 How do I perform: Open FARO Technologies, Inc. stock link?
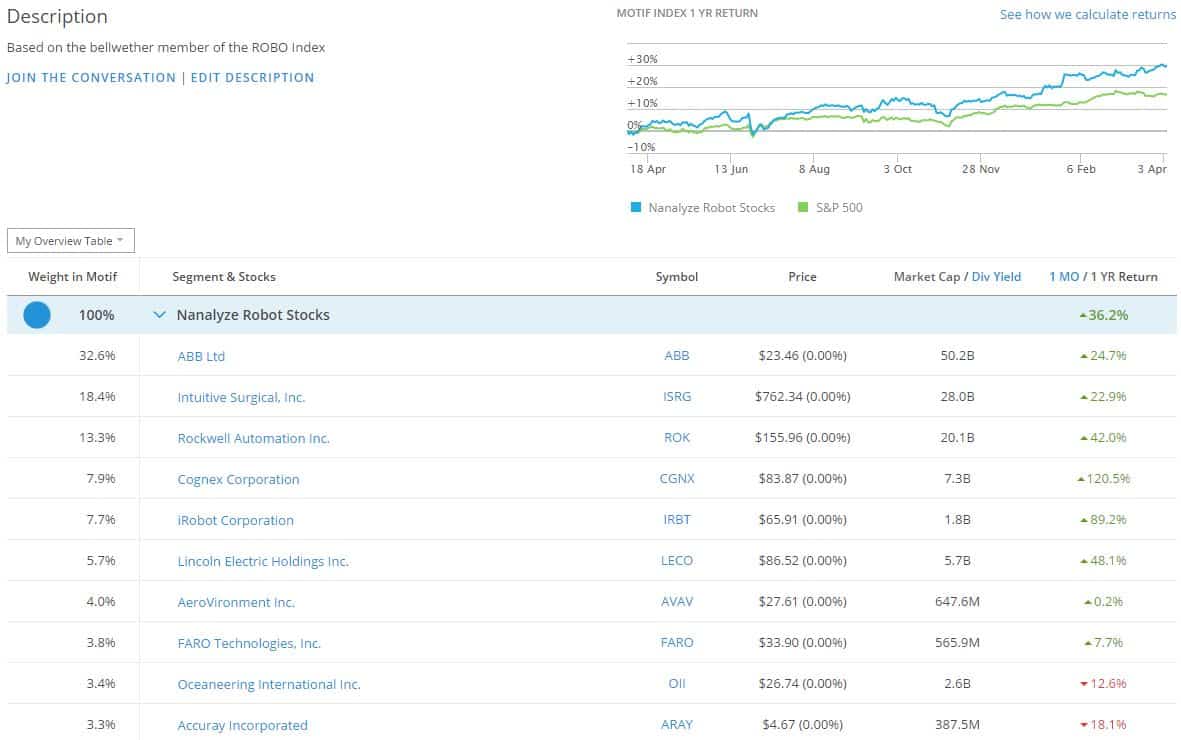coord(249,644)
